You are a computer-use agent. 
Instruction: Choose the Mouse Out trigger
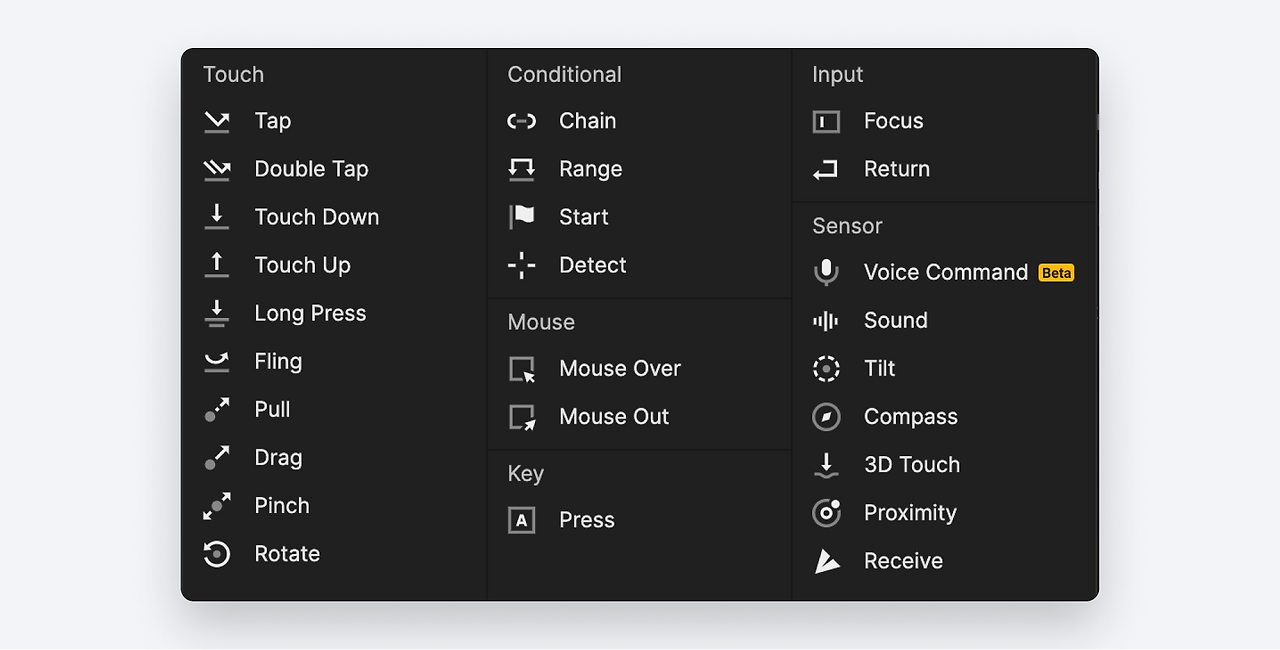(x=613, y=417)
